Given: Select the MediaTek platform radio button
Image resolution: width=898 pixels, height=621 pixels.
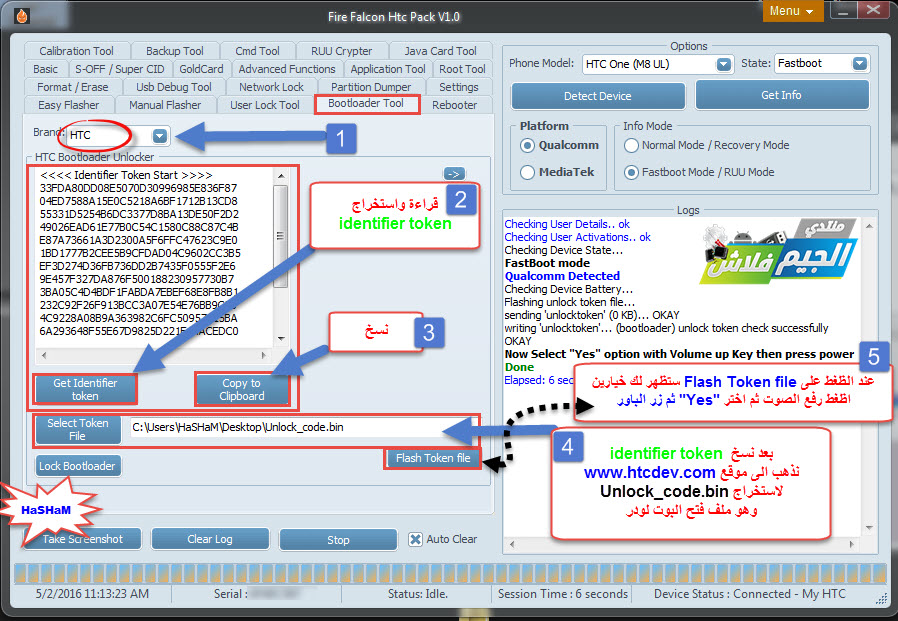Looking at the screenshot, I should coord(527,172).
